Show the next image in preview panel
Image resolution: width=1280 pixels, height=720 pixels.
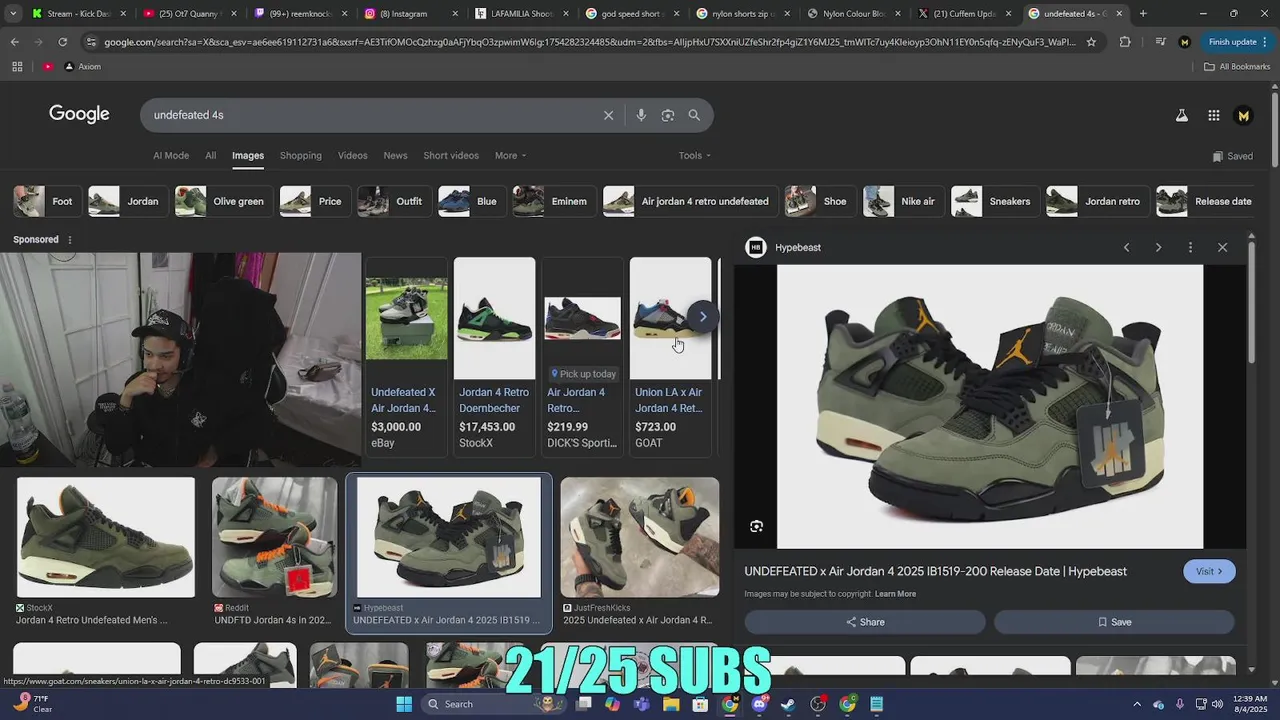[x=1158, y=247]
